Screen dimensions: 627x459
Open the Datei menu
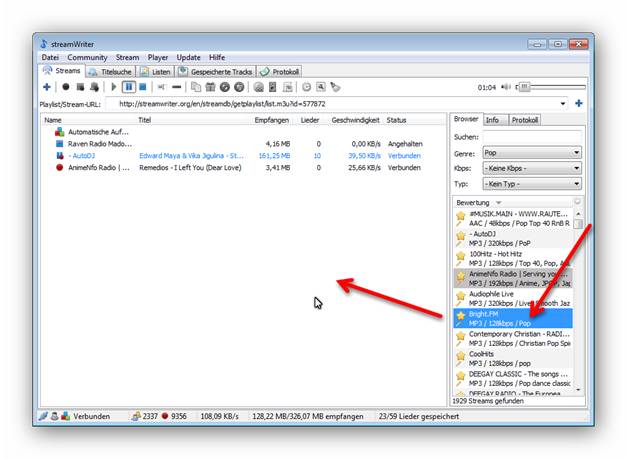[50, 58]
